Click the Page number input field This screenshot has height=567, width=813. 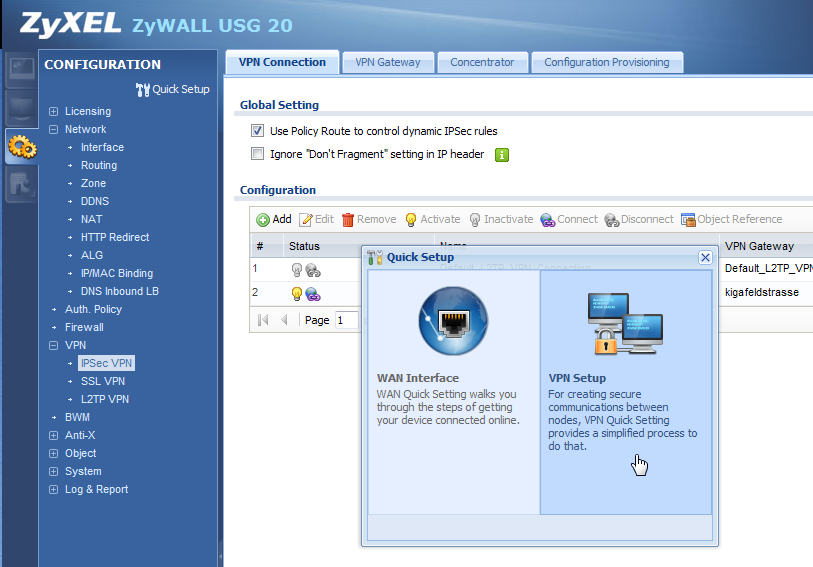(x=346, y=320)
